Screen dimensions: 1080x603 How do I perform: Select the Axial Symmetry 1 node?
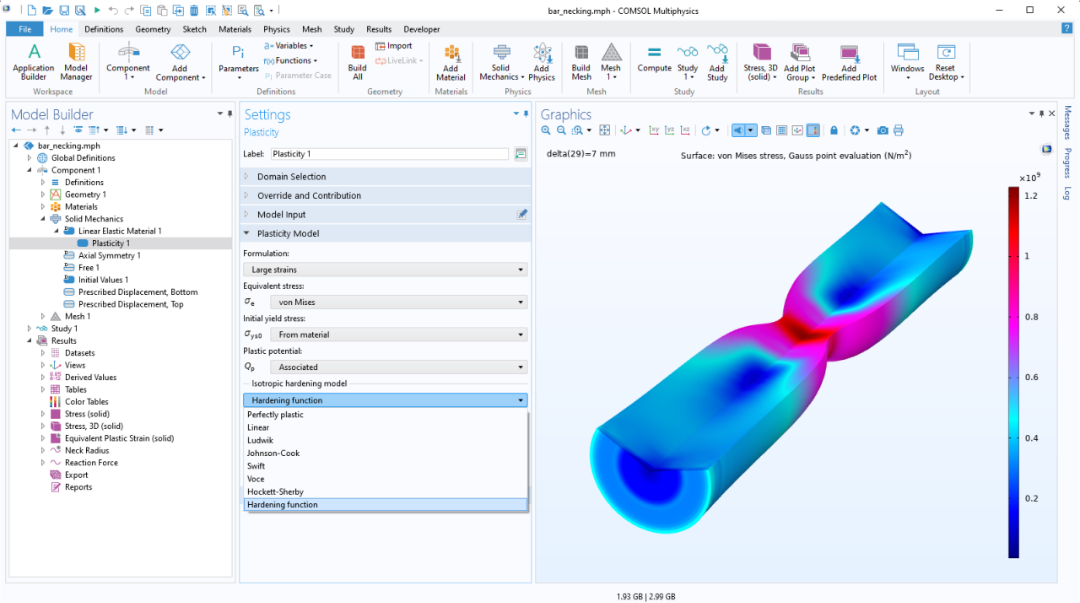click(109, 256)
